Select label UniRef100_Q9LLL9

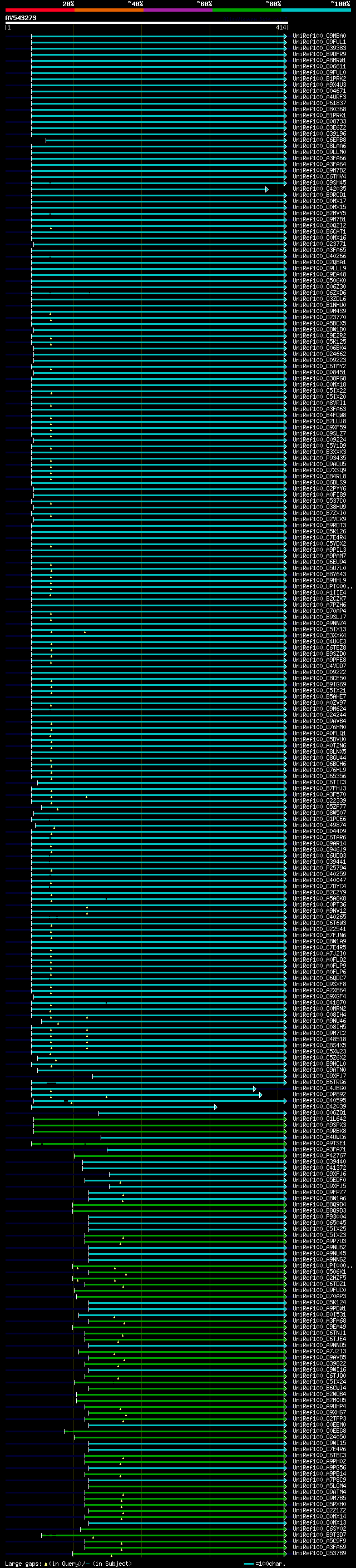(319, 269)
